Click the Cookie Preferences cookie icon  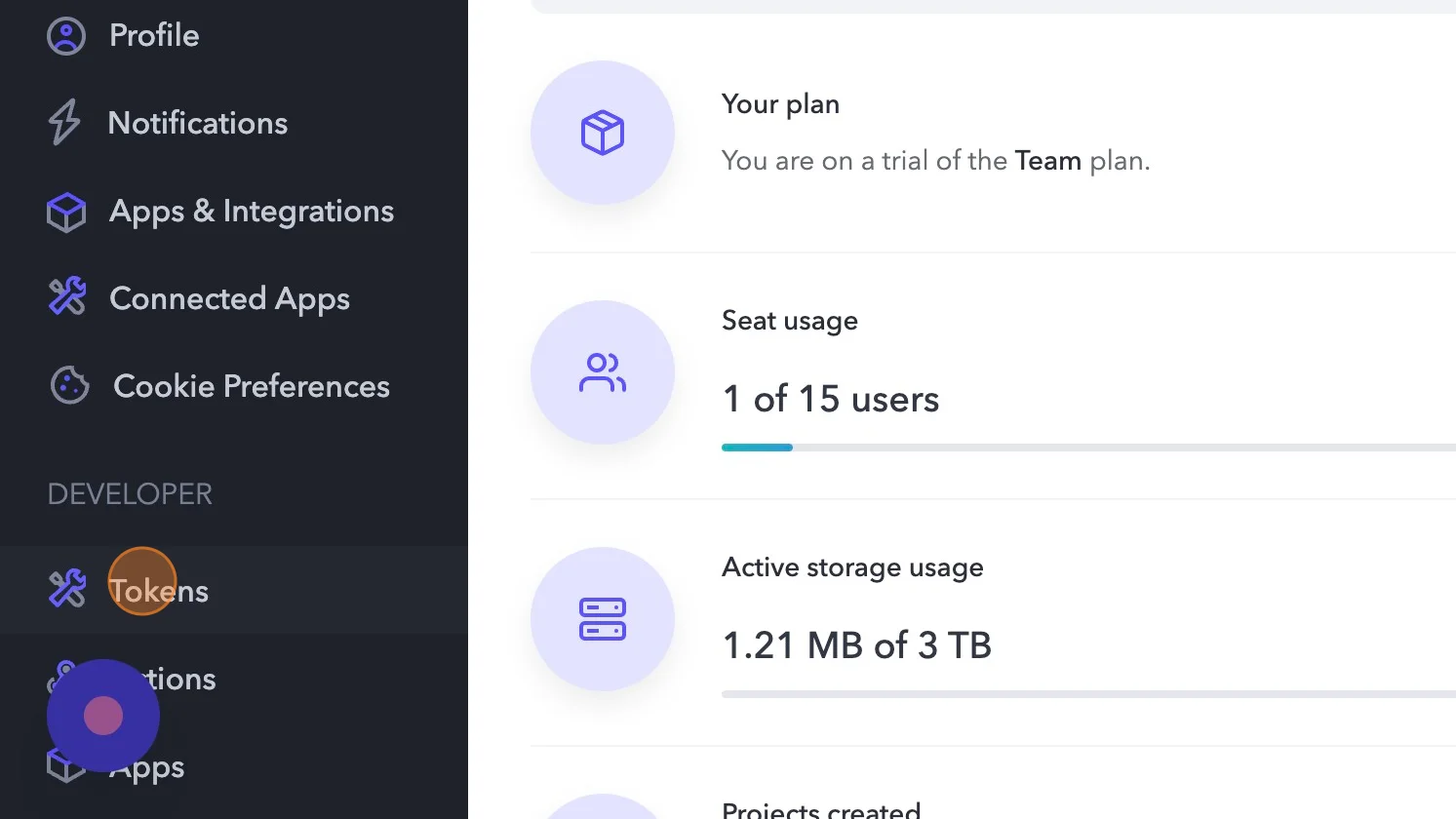(x=69, y=385)
